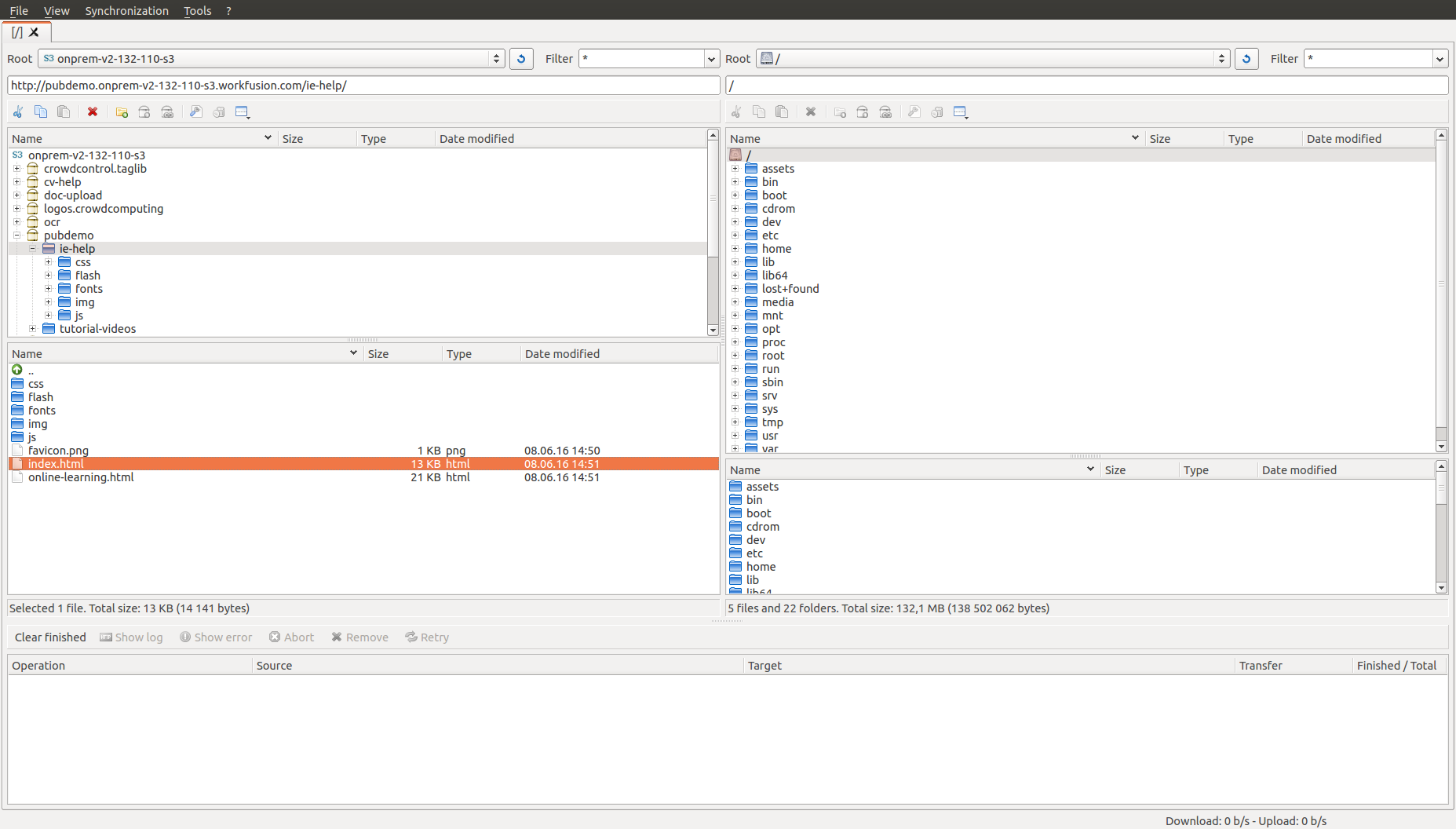Click the add bucket icon in the S3 pane toolbar
Screen dimensions: 1456x829
[144, 112]
